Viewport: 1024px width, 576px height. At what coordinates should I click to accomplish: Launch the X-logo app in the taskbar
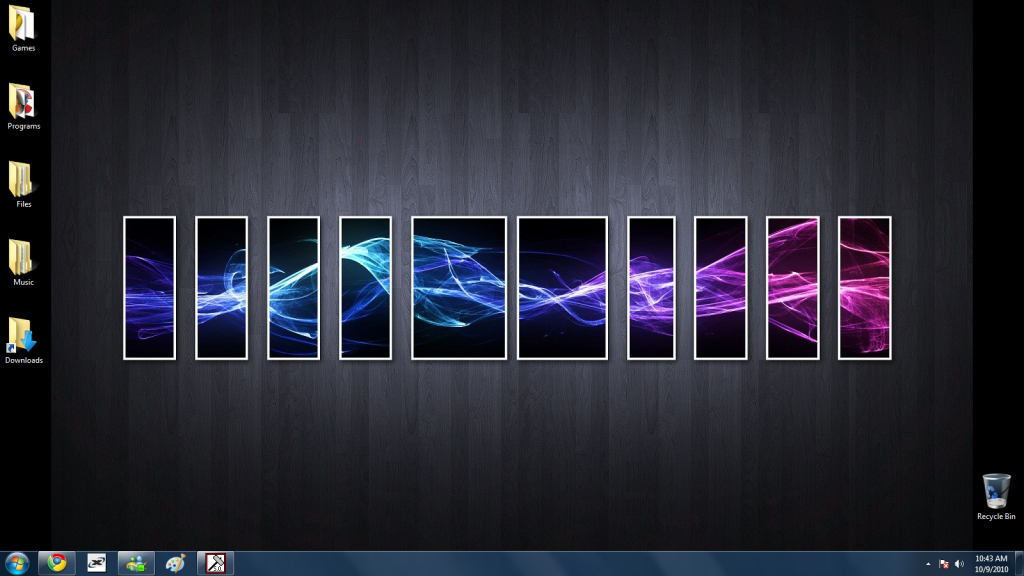(97, 563)
